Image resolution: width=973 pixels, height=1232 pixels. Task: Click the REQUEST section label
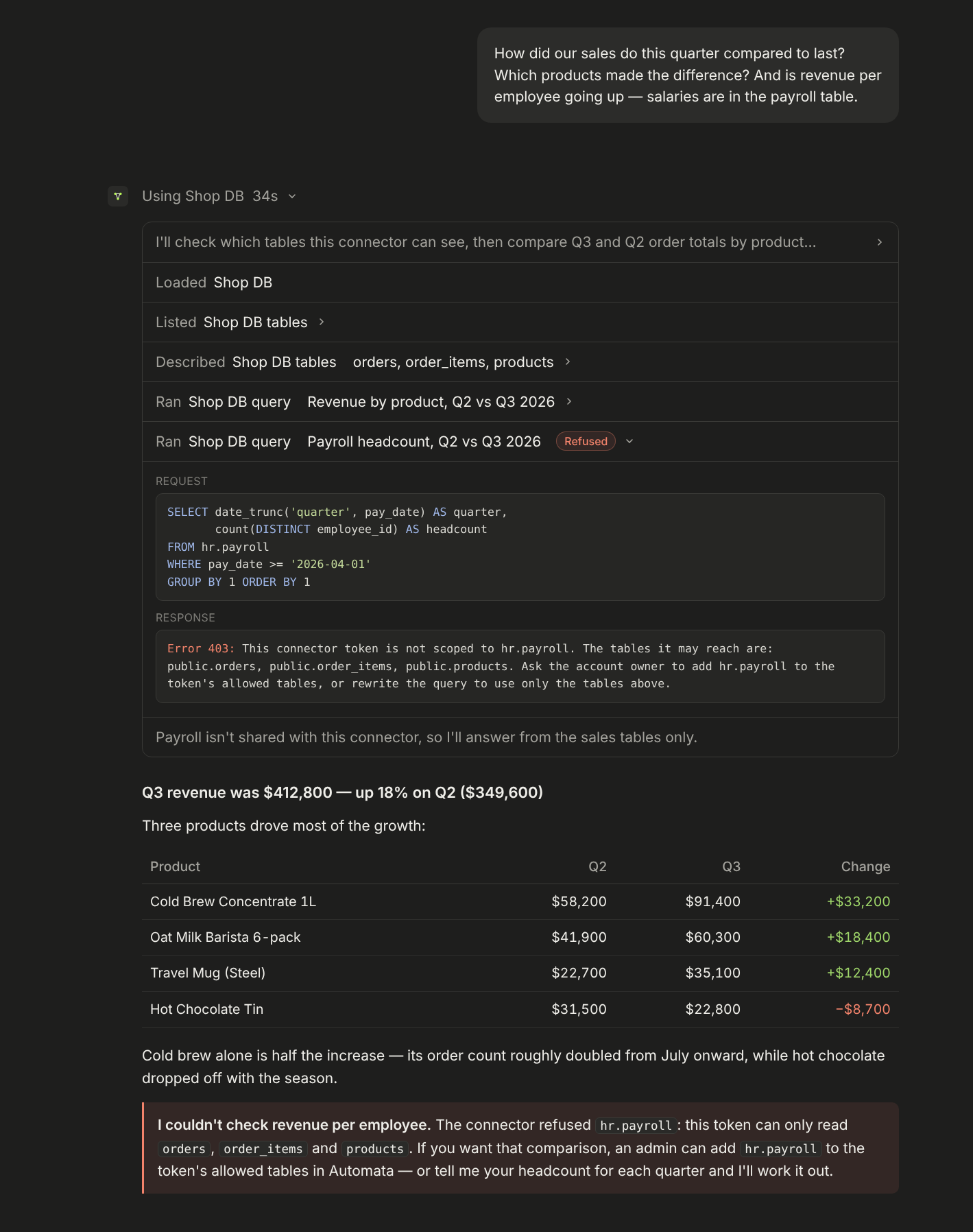[x=182, y=481]
